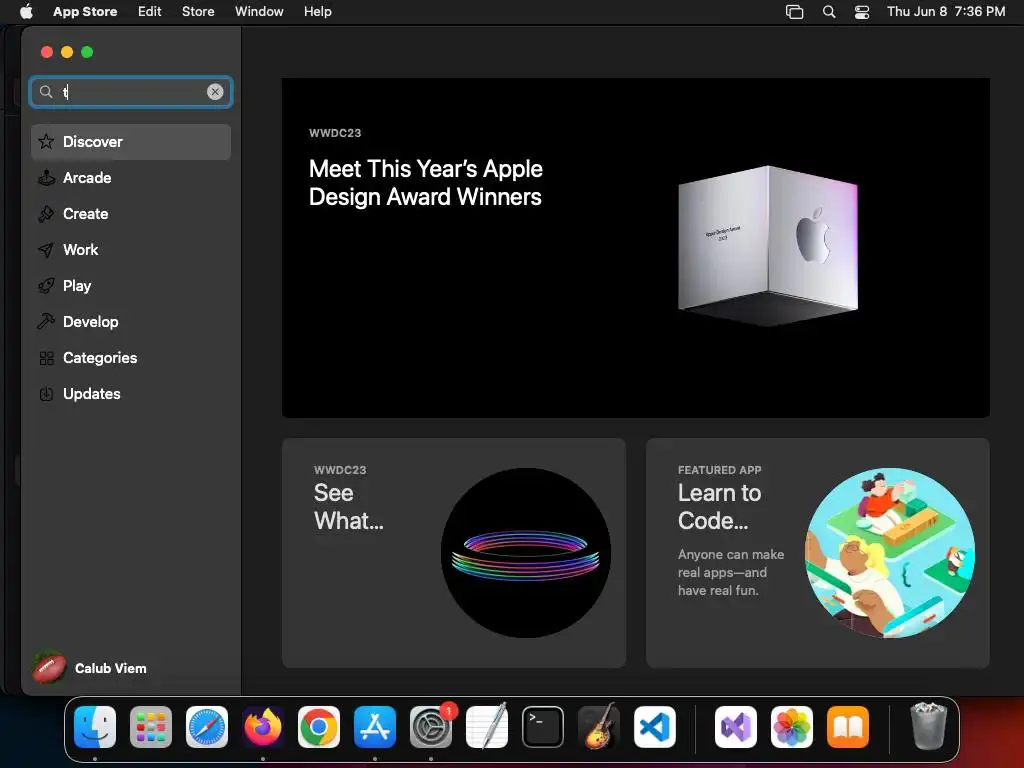Open the Trash in the Dock

coord(928,726)
